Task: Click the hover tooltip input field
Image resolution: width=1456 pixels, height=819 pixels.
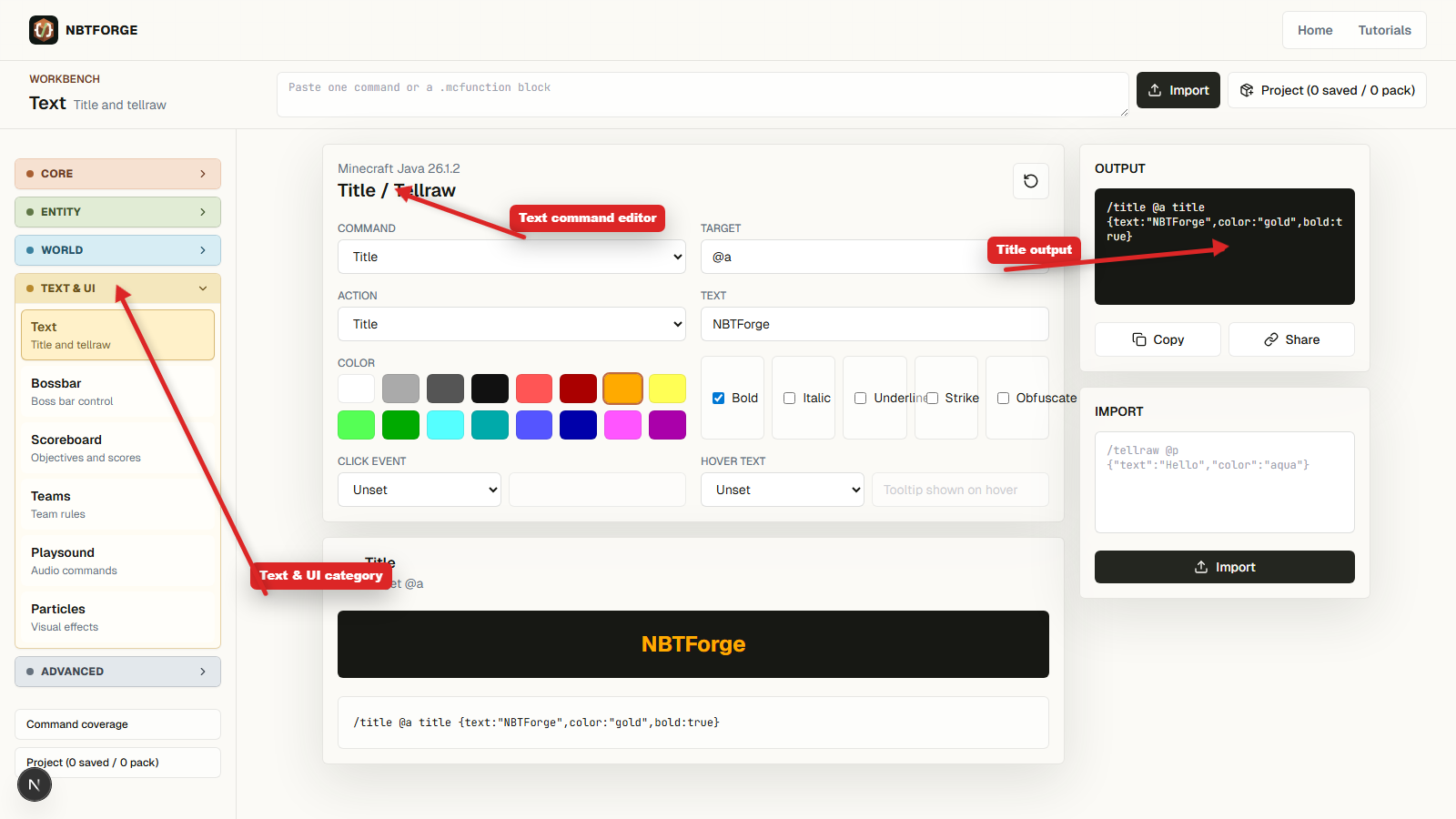Action: coord(960,490)
